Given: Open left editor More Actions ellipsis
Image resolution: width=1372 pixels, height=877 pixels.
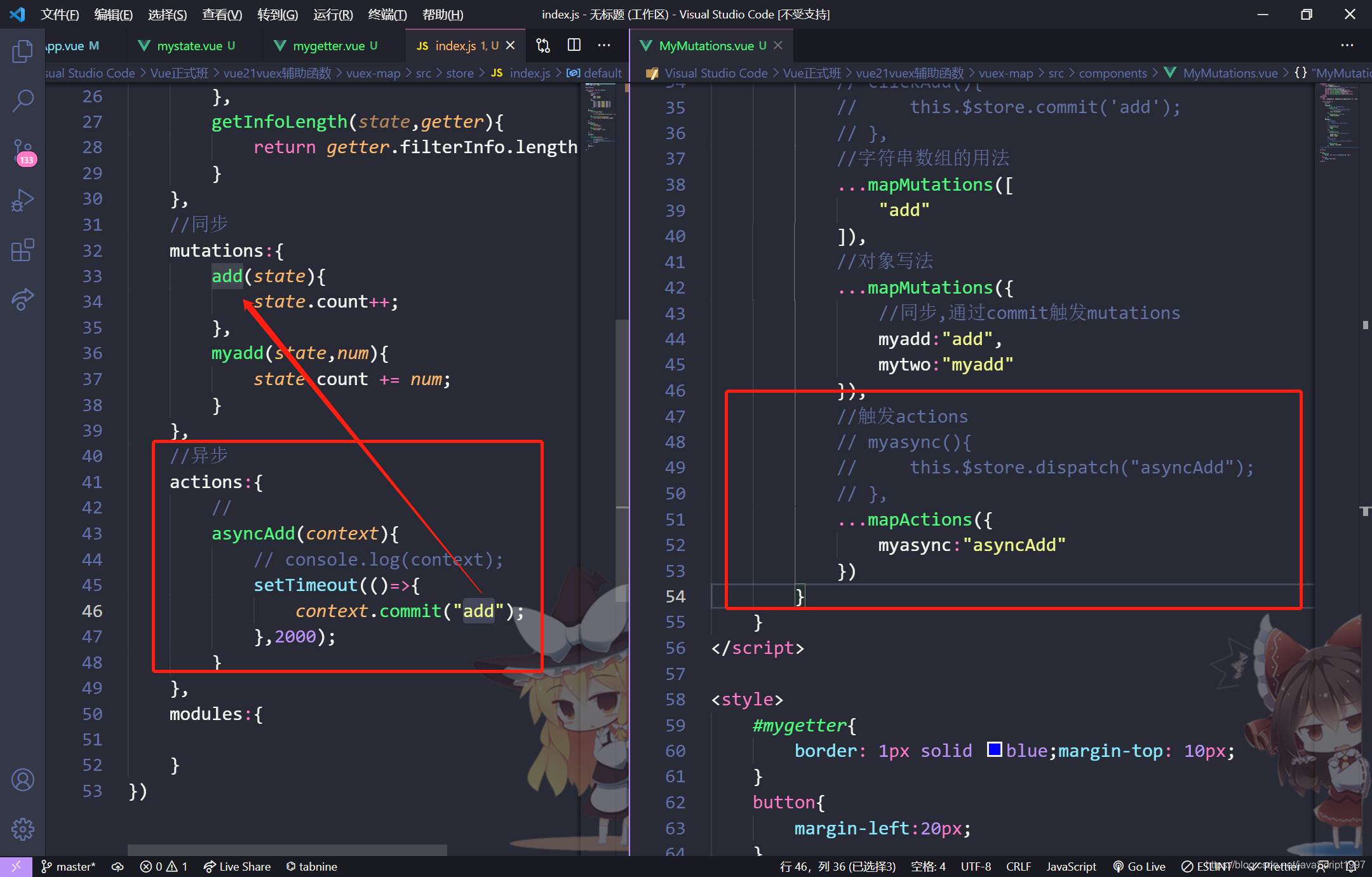Looking at the screenshot, I should point(604,45).
